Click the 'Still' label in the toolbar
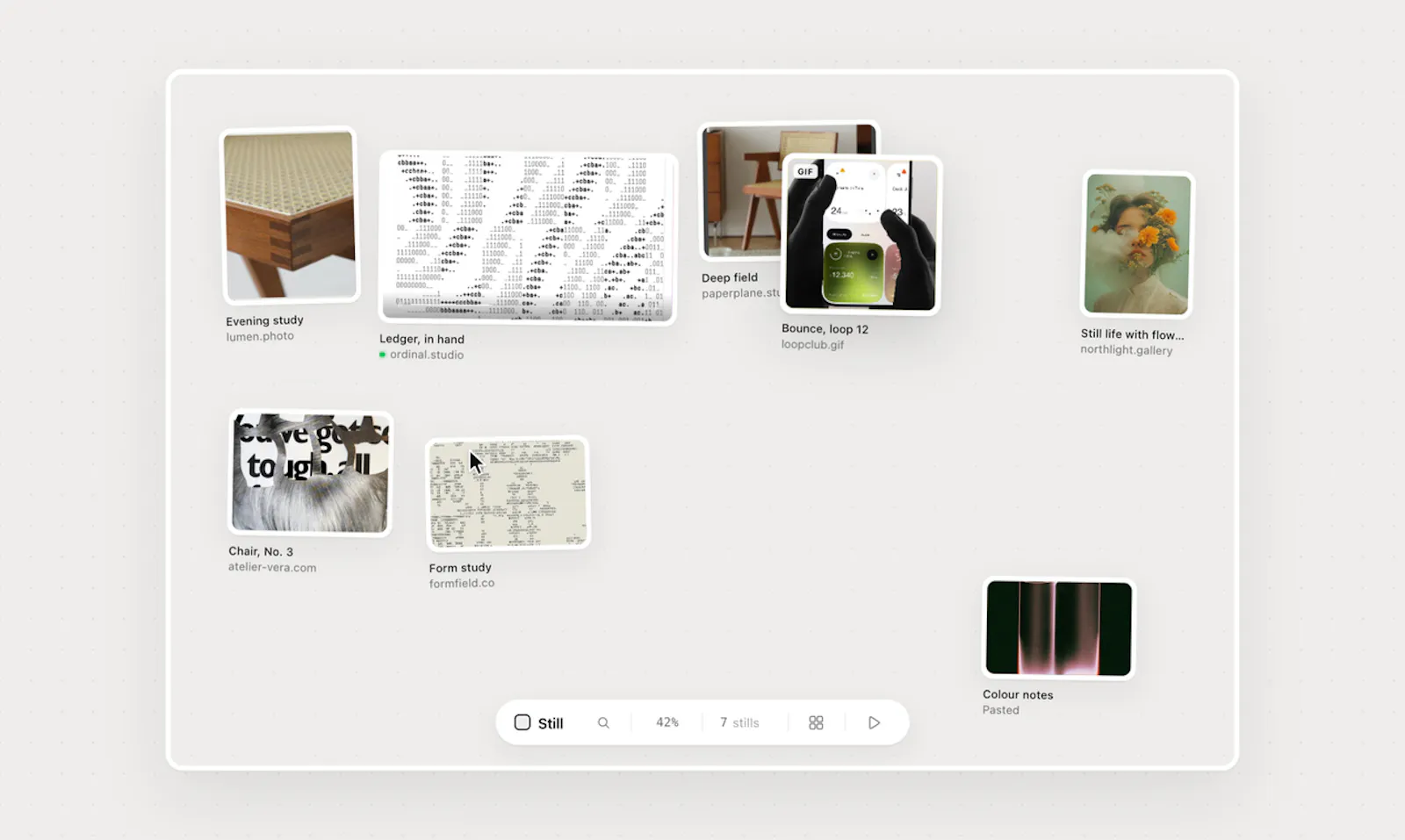This screenshot has width=1405, height=840. (551, 723)
